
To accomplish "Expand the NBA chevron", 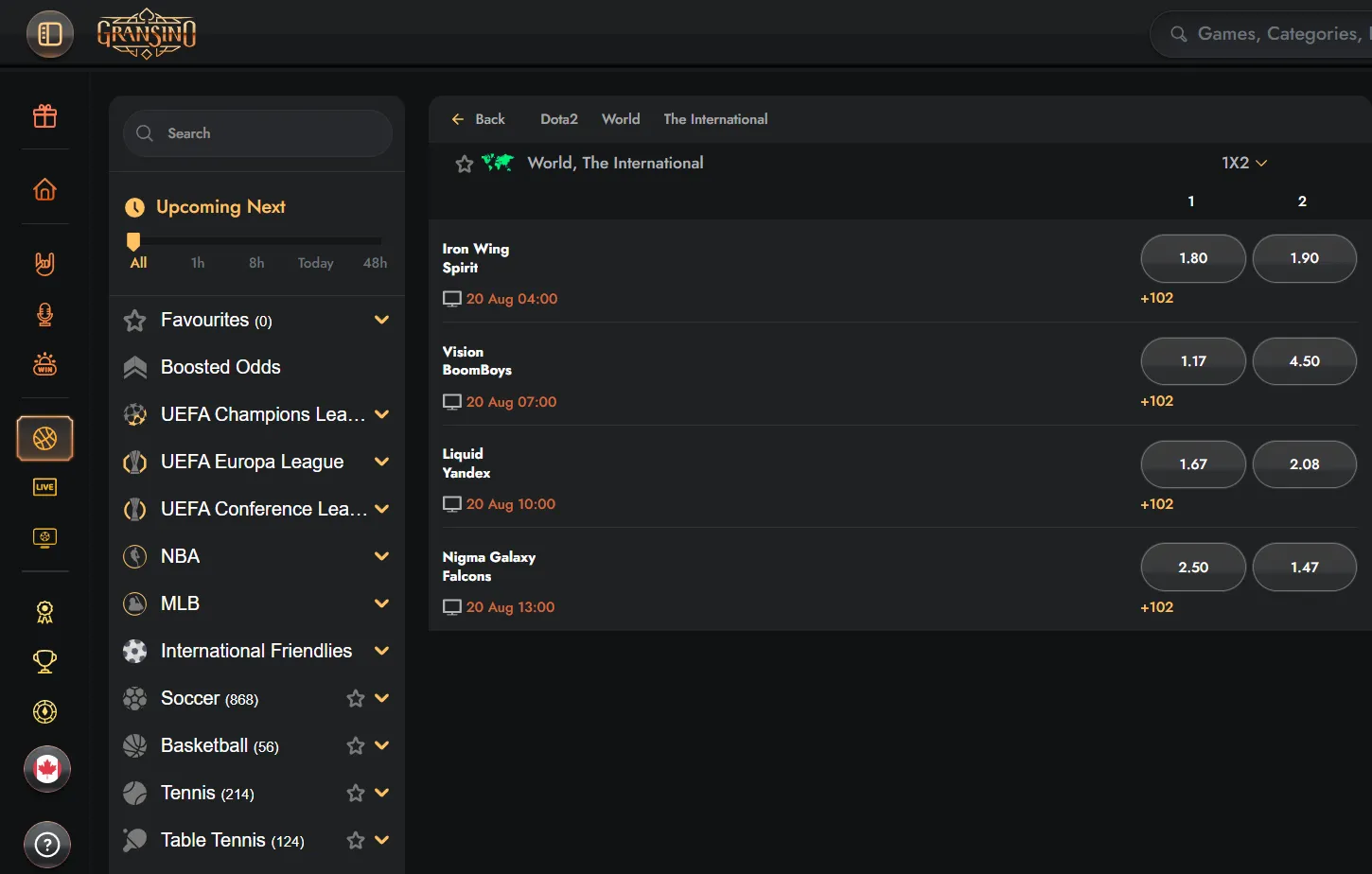I will point(382,556).
